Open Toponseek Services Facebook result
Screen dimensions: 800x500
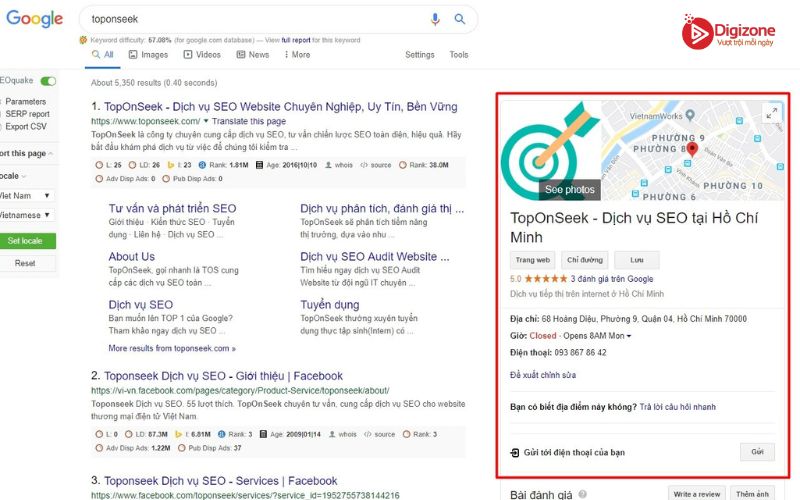point(221,481)
